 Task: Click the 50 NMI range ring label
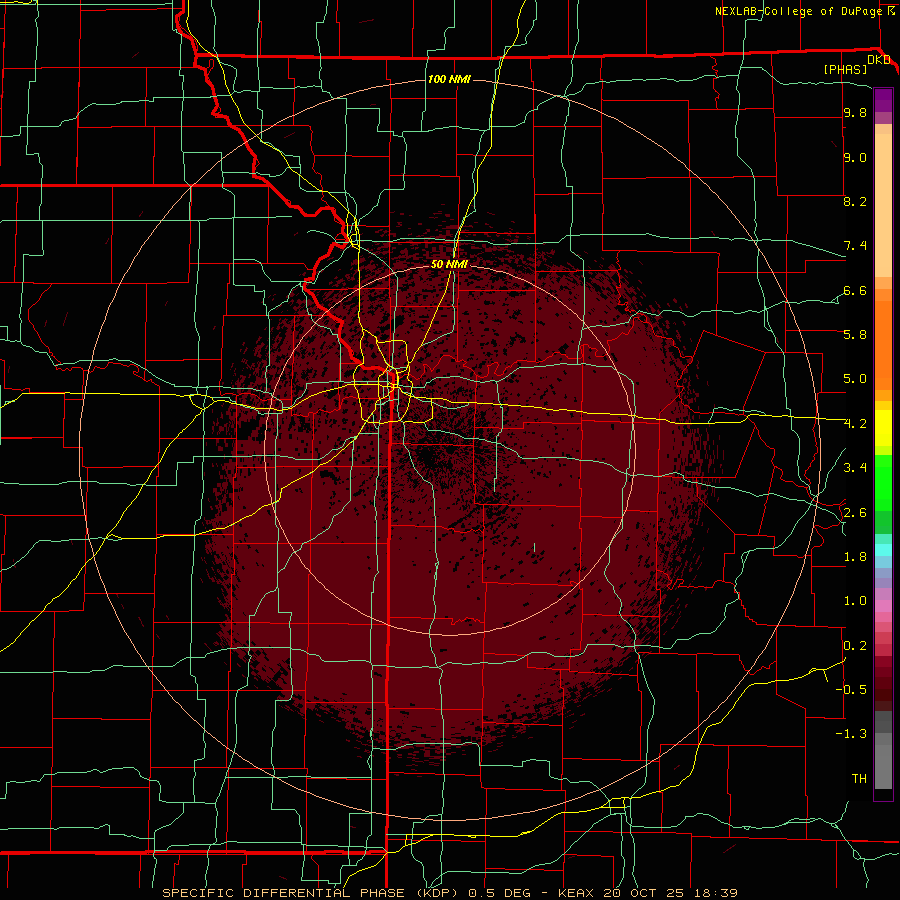pos(449,264)
